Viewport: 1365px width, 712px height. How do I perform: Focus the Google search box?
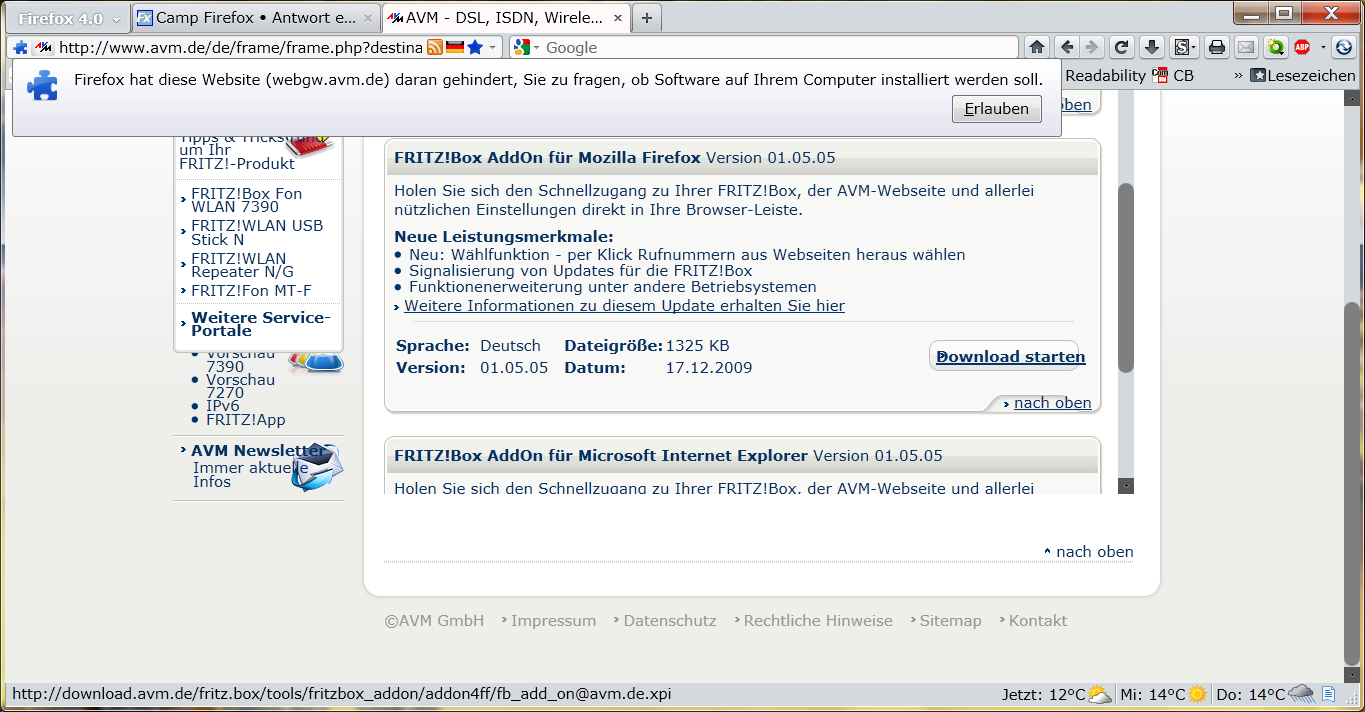click(780, 47)
